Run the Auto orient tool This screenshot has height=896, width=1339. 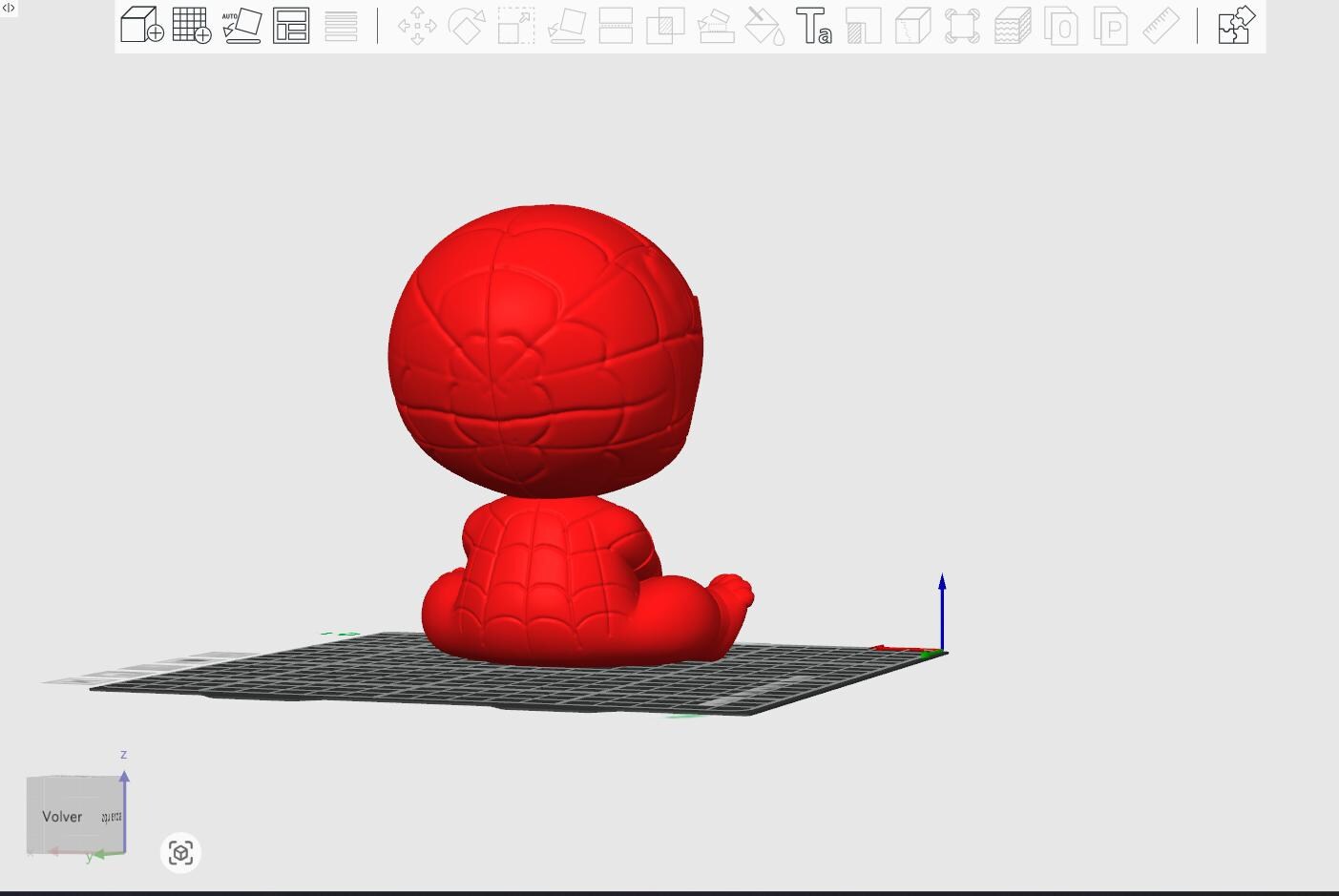(241, 26)
